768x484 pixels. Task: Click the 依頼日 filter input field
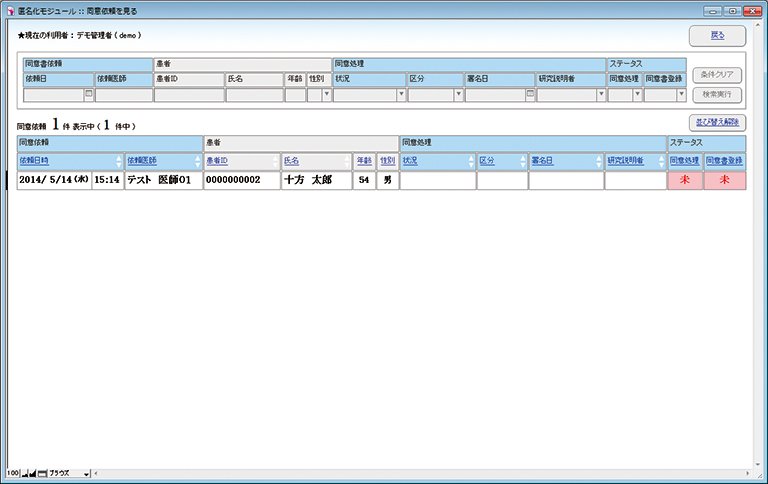[54, 95]
